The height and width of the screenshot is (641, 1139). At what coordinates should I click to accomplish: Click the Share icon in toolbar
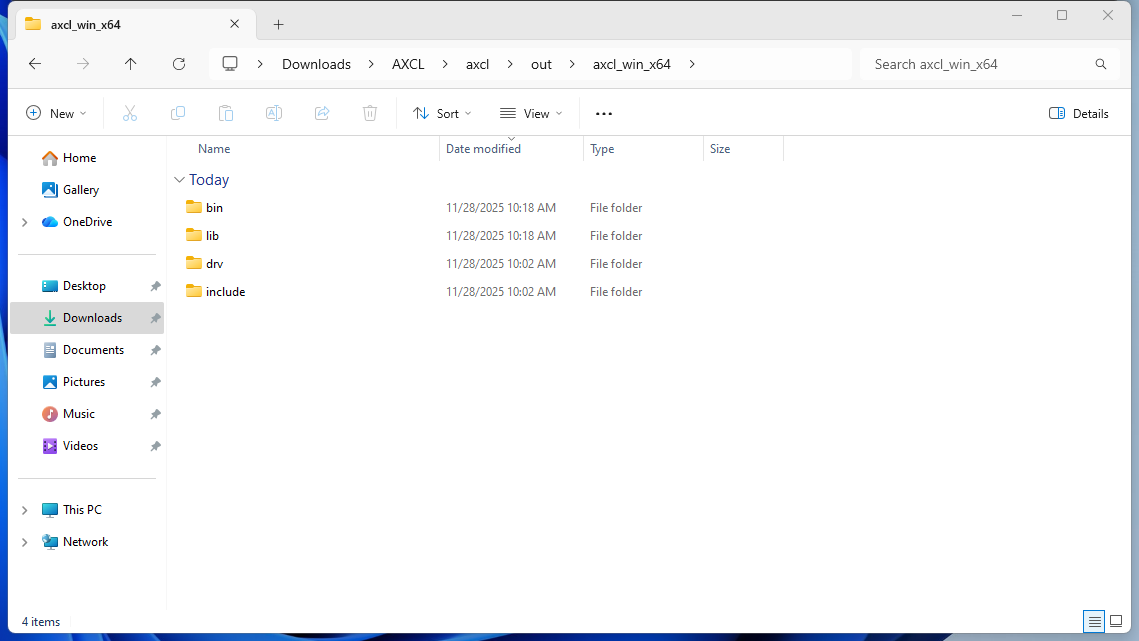pos(322,113)
